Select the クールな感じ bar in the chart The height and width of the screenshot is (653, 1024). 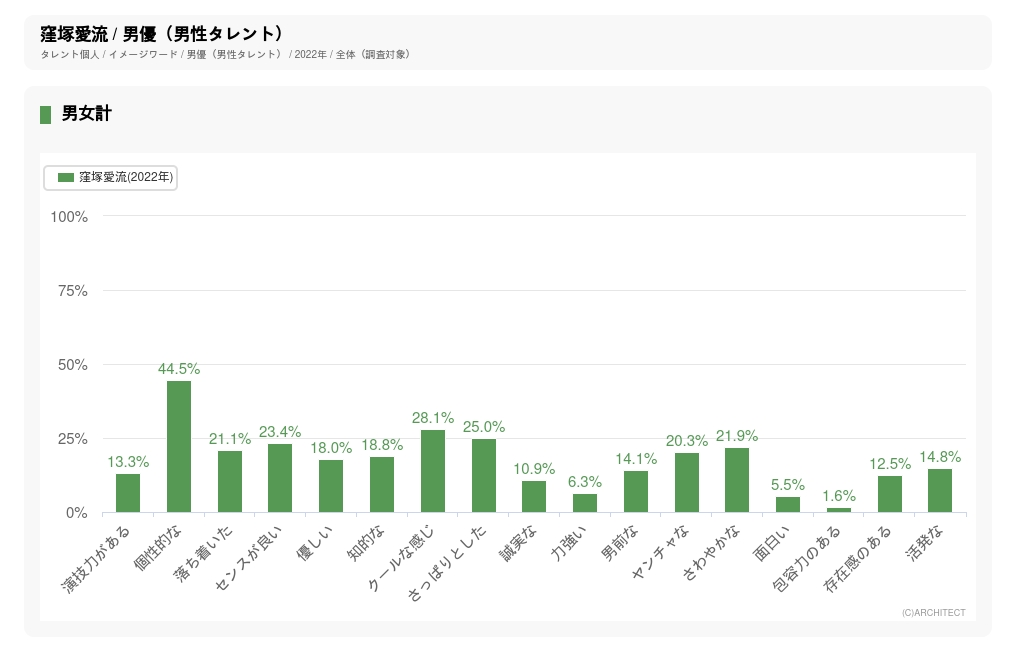click(433, 471)
